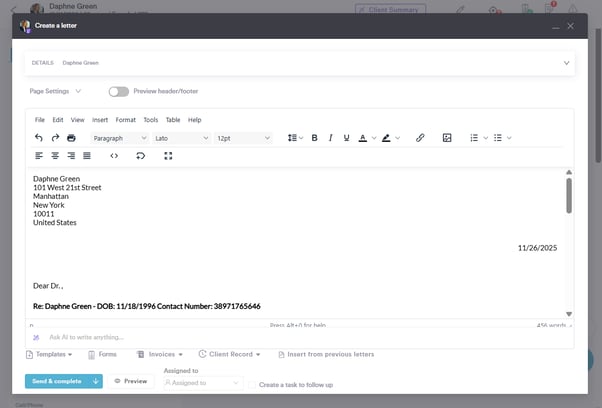This screenshot has height=408, width=602.
Task: Open the text color picker
Action: [361, 138]
